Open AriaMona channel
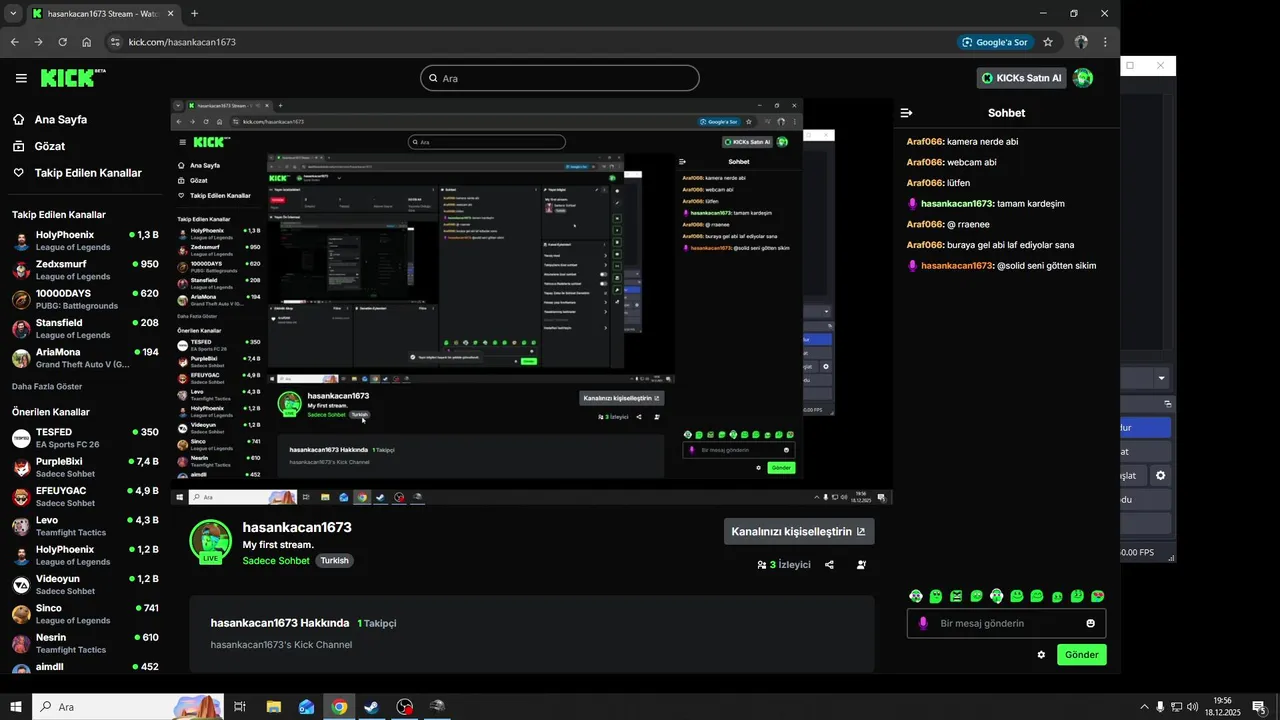This screenshot has height=720, width=1280. pyautogui.click(x=85, y=358)
